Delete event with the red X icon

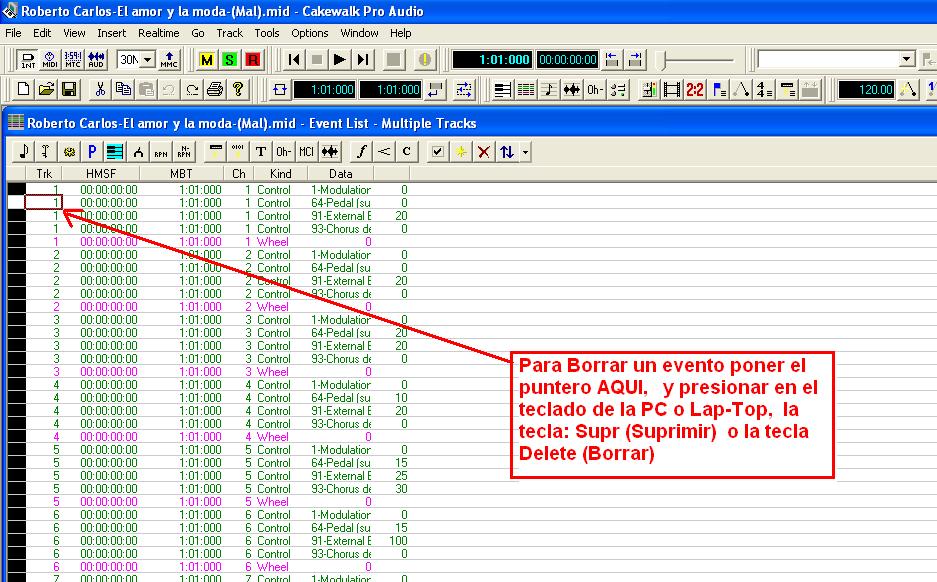tap(483, 152)
